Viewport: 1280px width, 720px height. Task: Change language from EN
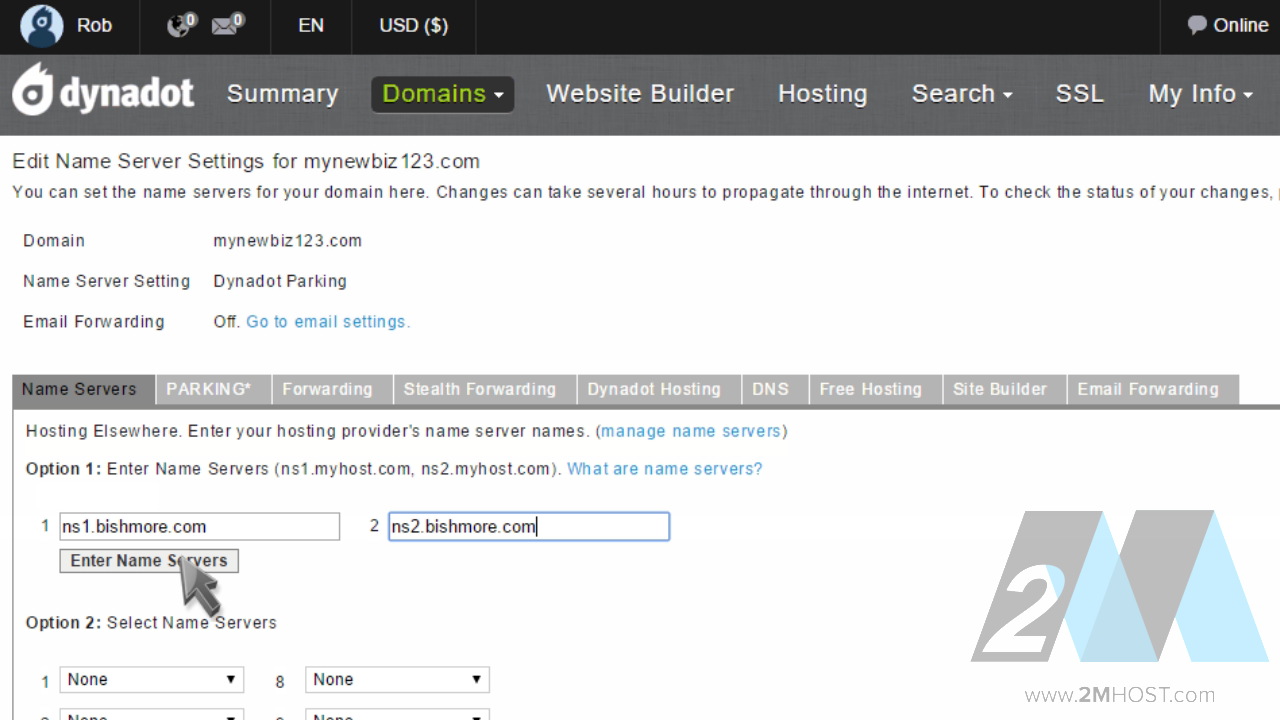(311, 26)
